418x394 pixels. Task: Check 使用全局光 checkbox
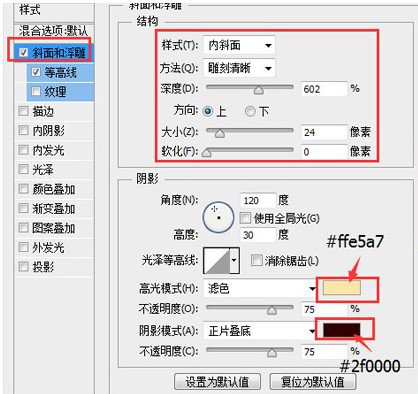tap(245, 218)
